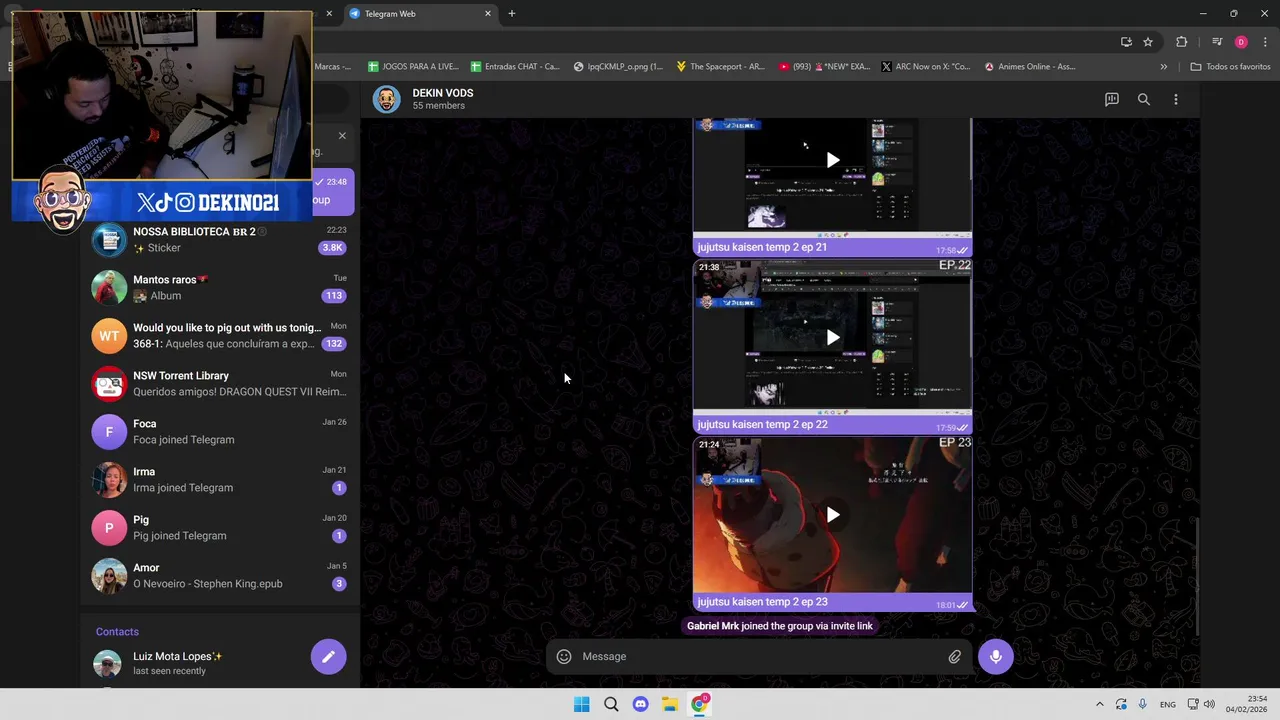
Task: Open the JOGOS PARA A LIVE bookmark
Action: [413, 67]
